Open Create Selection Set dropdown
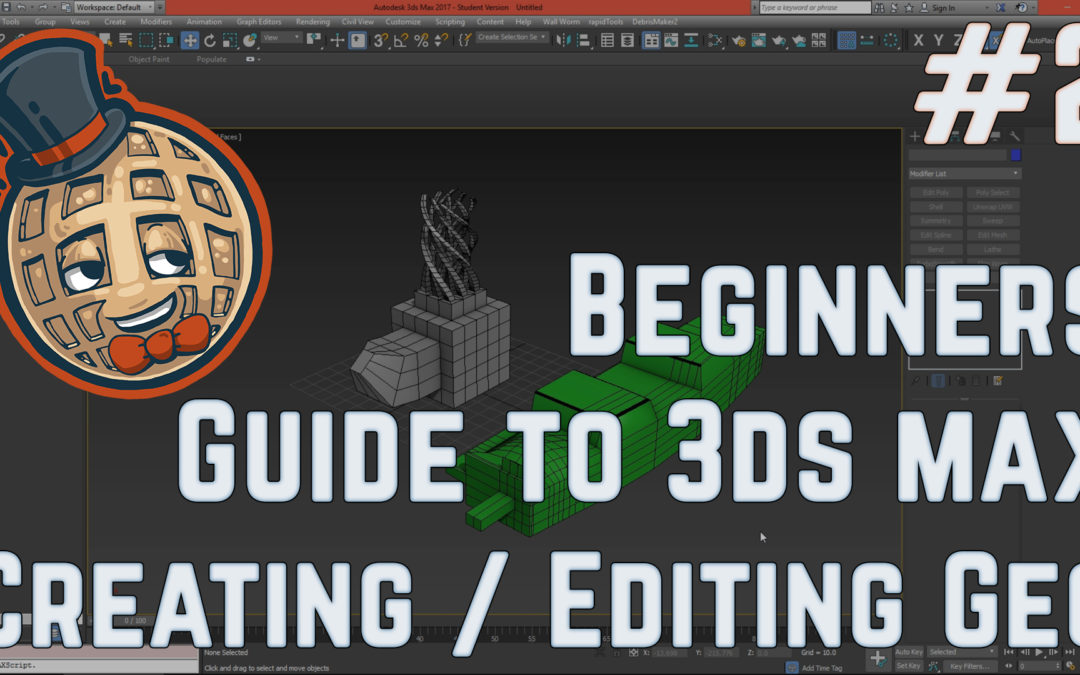The image size is (1080, 675). pyautogui.click(x=512, y=37)
